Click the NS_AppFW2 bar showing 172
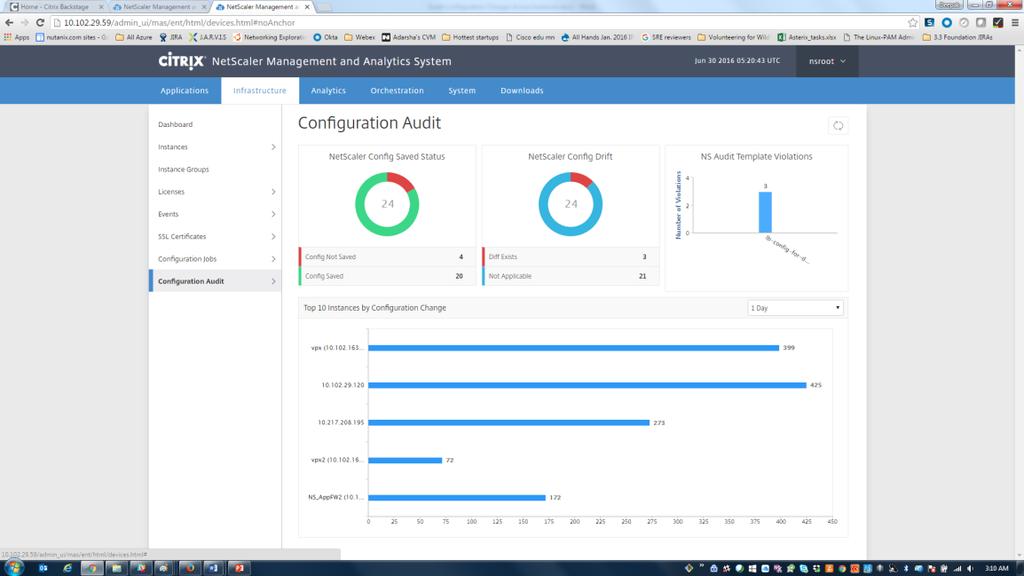 (x=456, y=498)
